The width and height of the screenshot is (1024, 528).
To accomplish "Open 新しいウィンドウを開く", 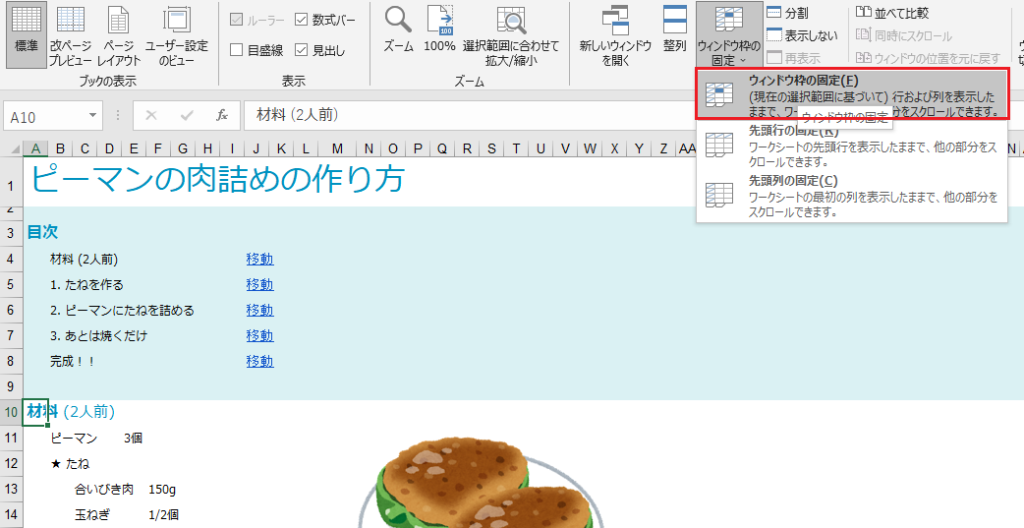I will pos(615,35).
